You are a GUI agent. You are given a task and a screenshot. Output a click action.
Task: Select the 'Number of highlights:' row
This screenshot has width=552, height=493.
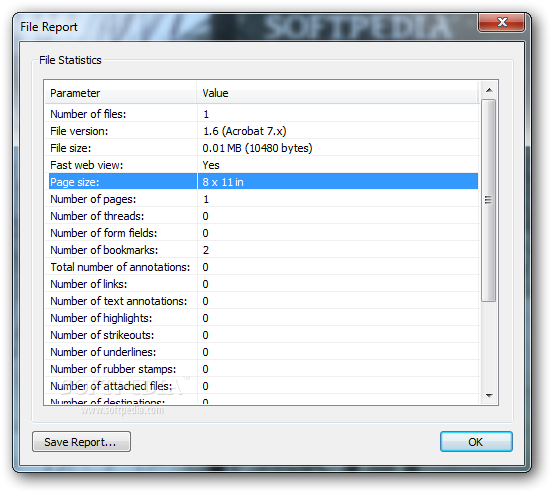[262, 318]
